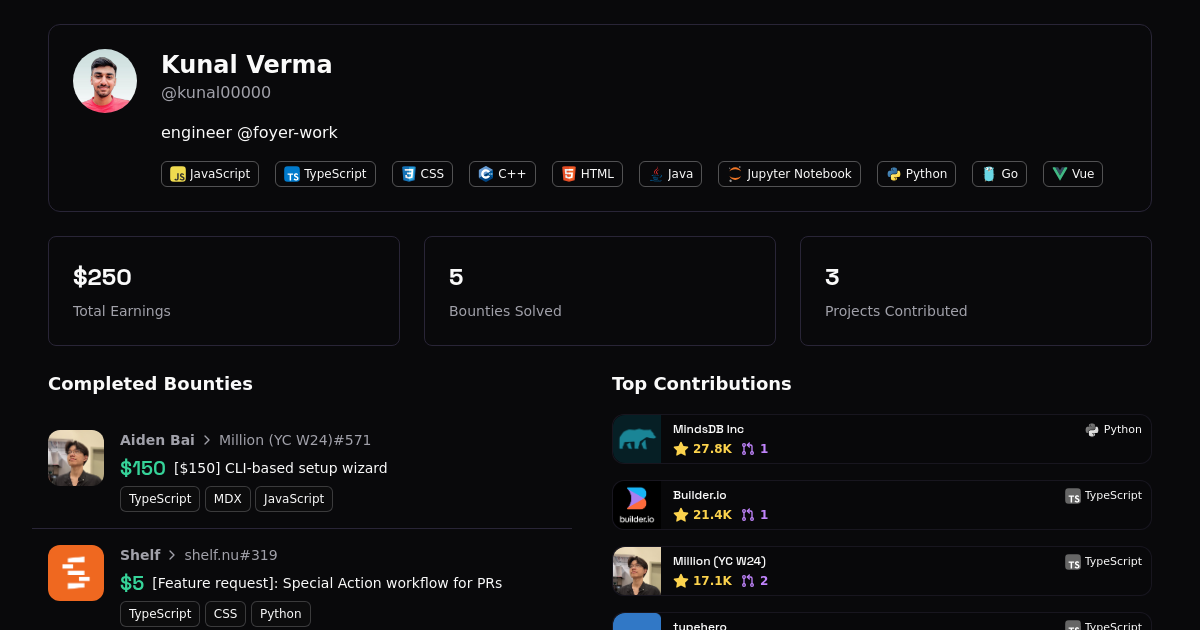Click the Aiden Bai avatar thumbnail

pyautogui.click(x=76, y=458)
